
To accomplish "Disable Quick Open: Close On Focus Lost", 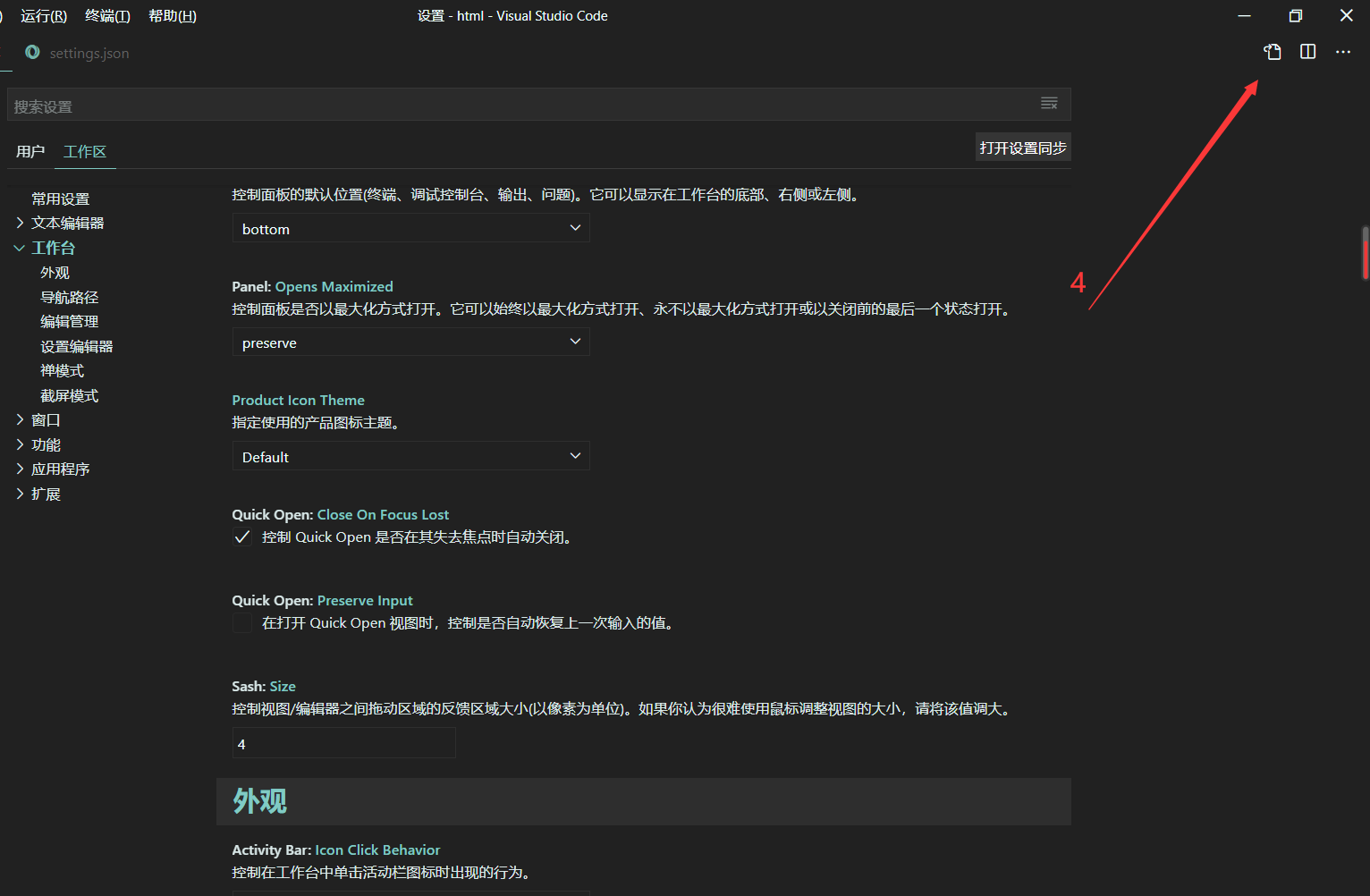I will pos(241,537).
